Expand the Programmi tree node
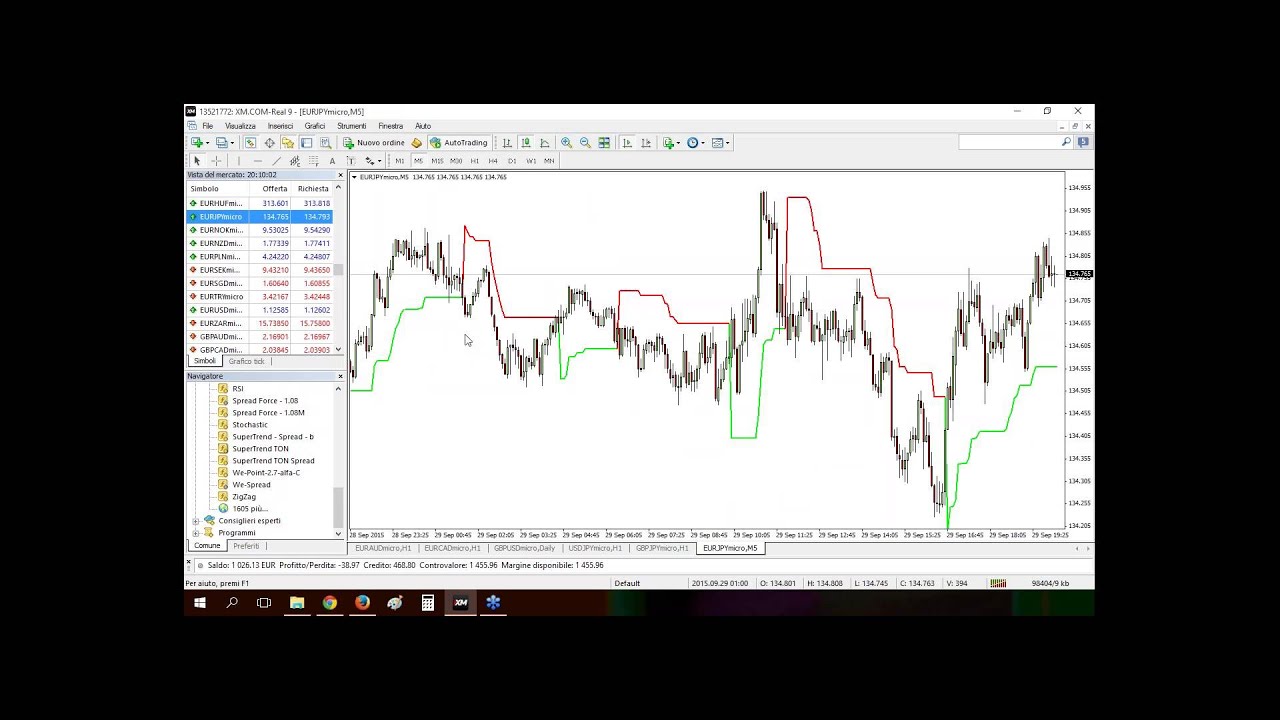This screenshot has width=1280, height=720. (196, 533)
